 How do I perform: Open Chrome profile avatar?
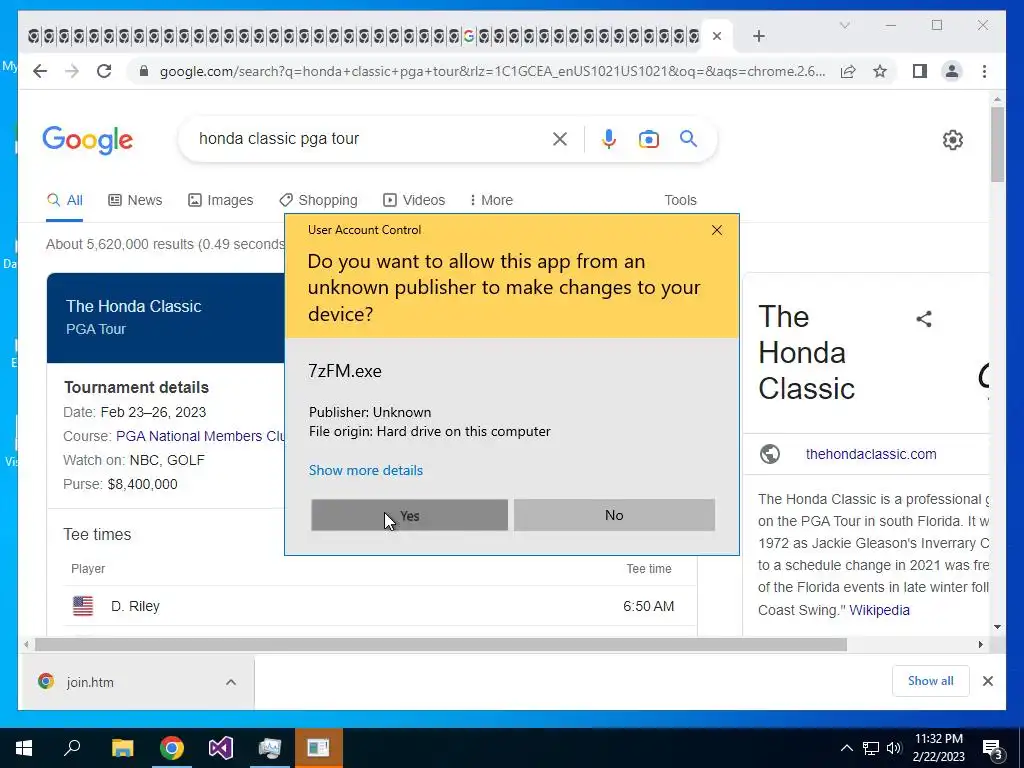pos(952,71)
